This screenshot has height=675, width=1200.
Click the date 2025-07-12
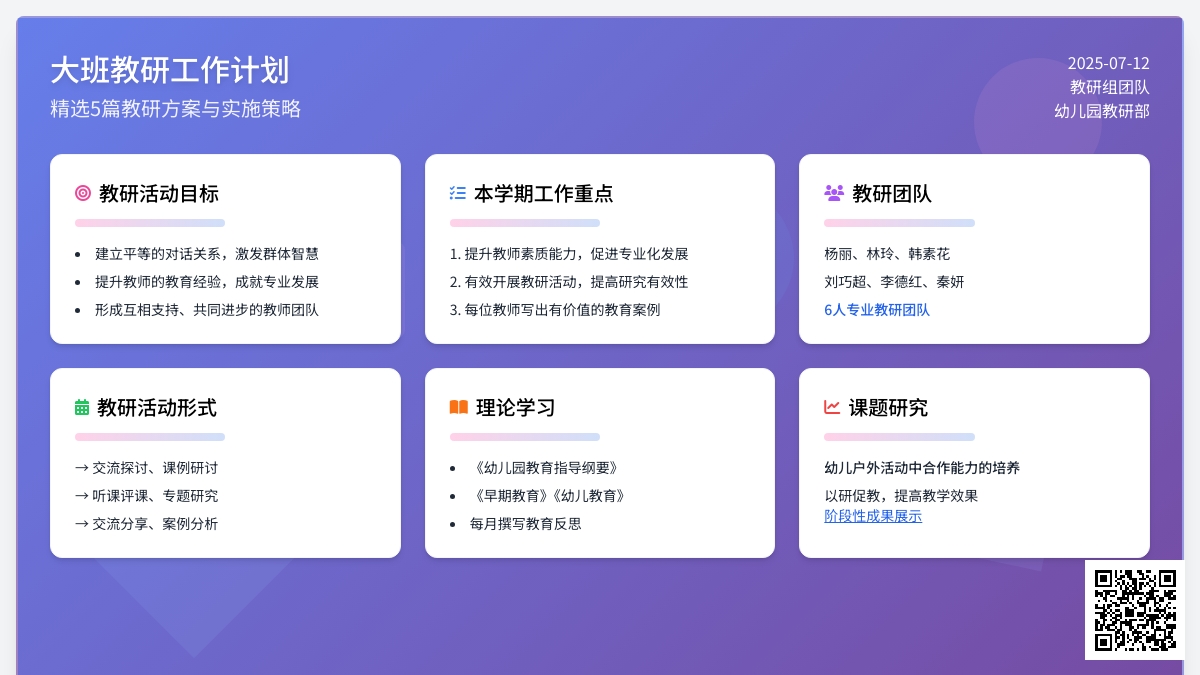(x=1109, y=63)
